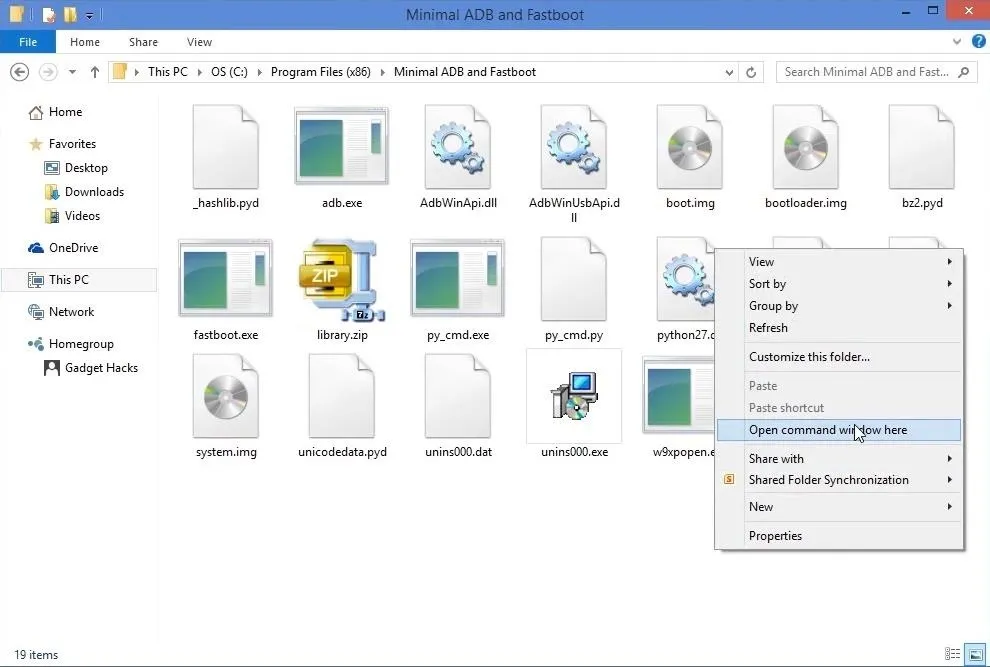Screen dimensions: 990x667
Task: Select the system.img disc icon
Action: (225, 396)
